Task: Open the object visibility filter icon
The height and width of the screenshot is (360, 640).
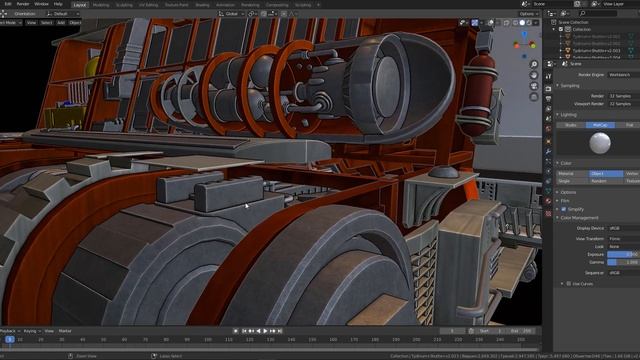Action: (x=463, y=23)
